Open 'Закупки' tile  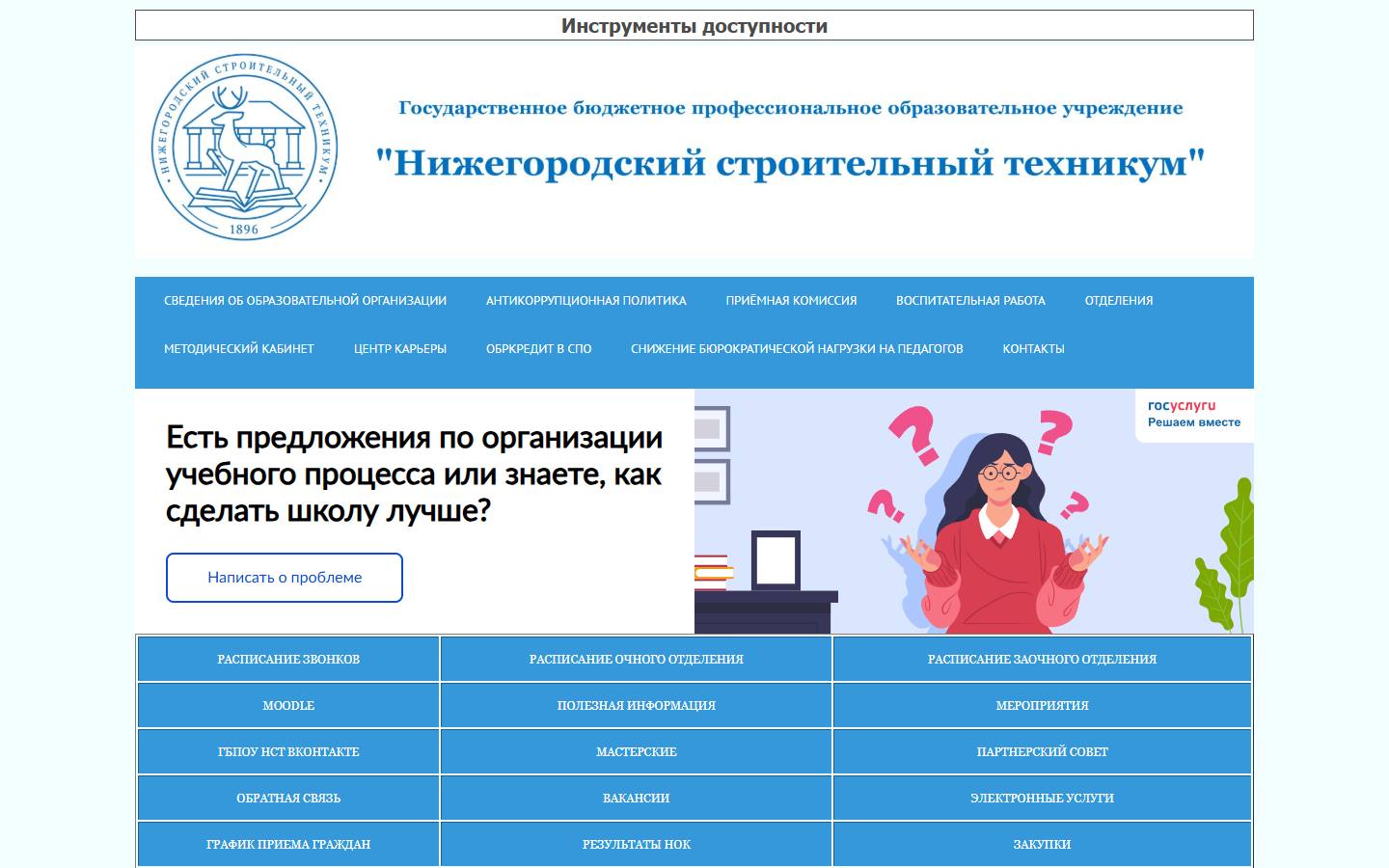(1042, 844)
